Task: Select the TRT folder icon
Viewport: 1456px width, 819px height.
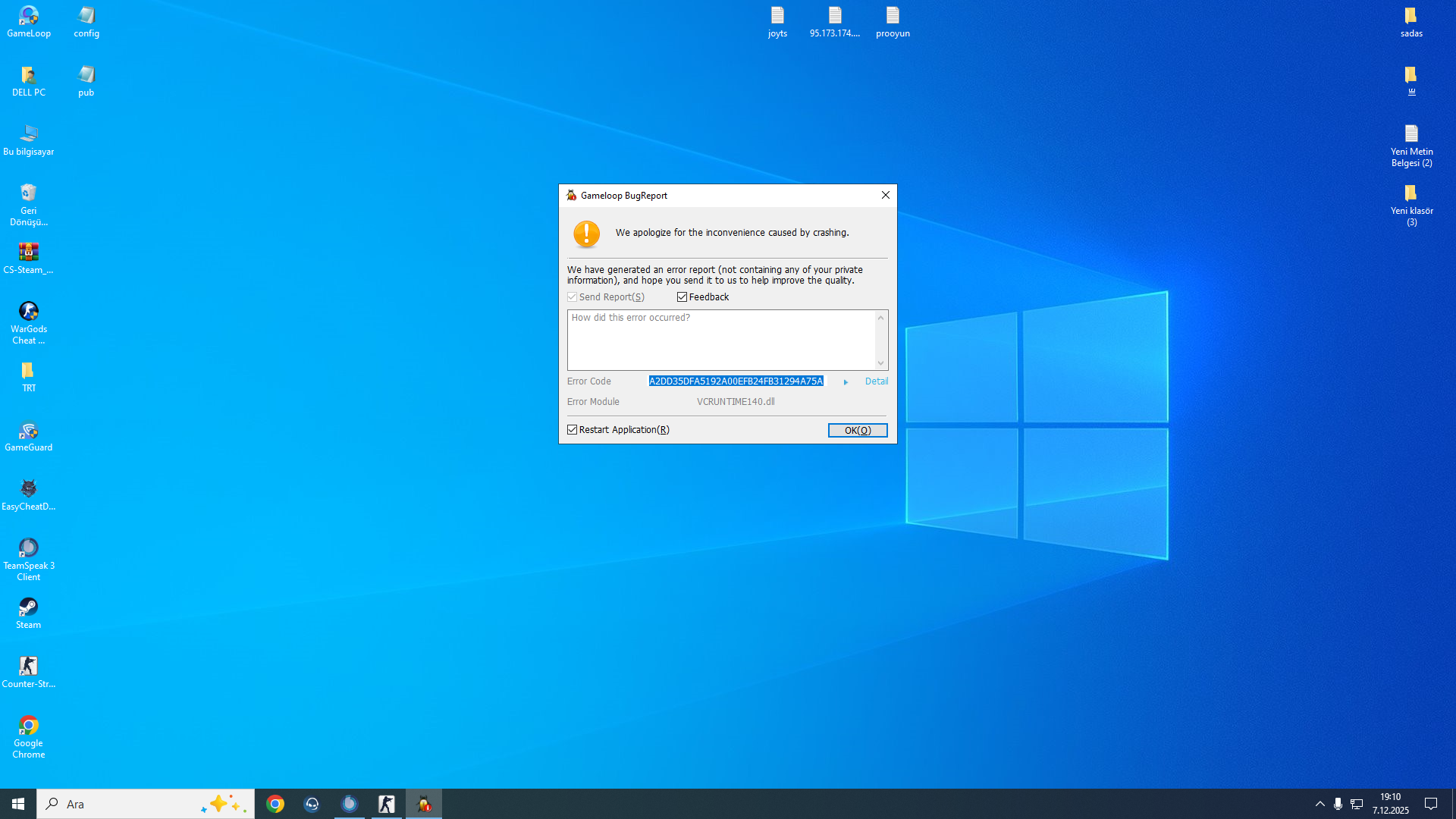Action: (x=29, y=376)
